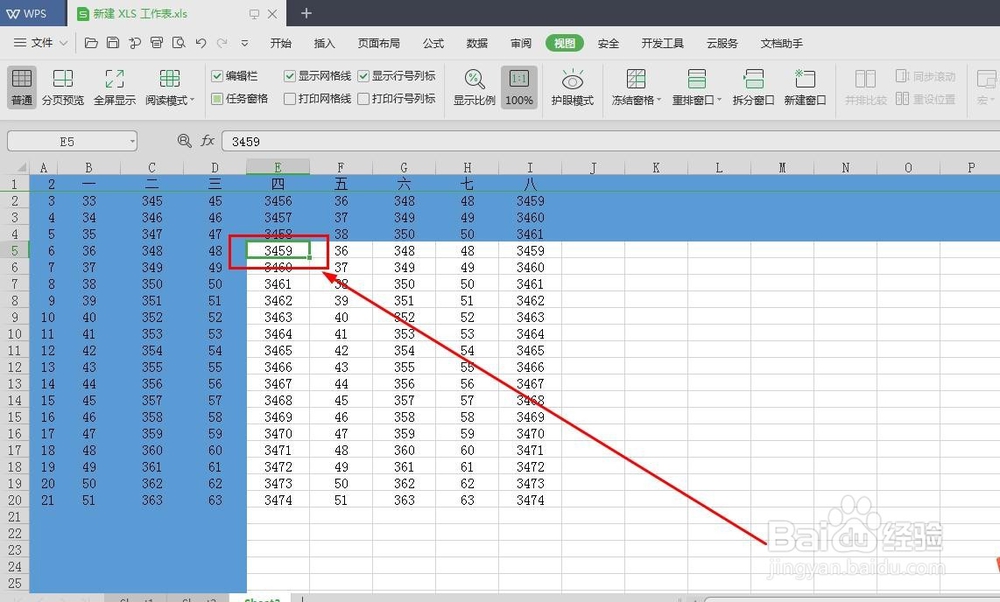Switch to the 数据 ribbon tab
The height and width of the screenshot is (602, 1000).
[476, 43]
